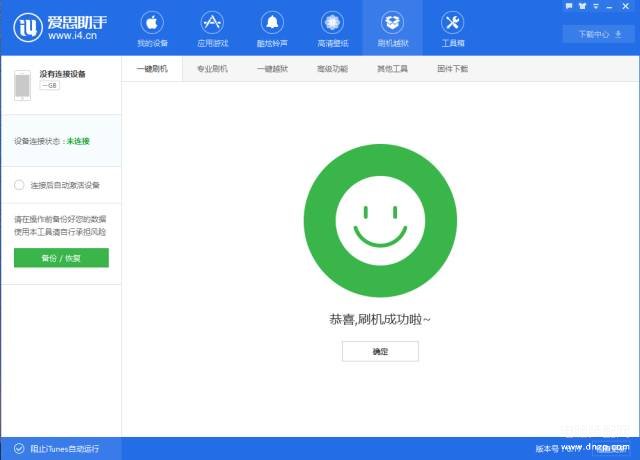Open the 应用游戏 apps and games section

[212, 29]
